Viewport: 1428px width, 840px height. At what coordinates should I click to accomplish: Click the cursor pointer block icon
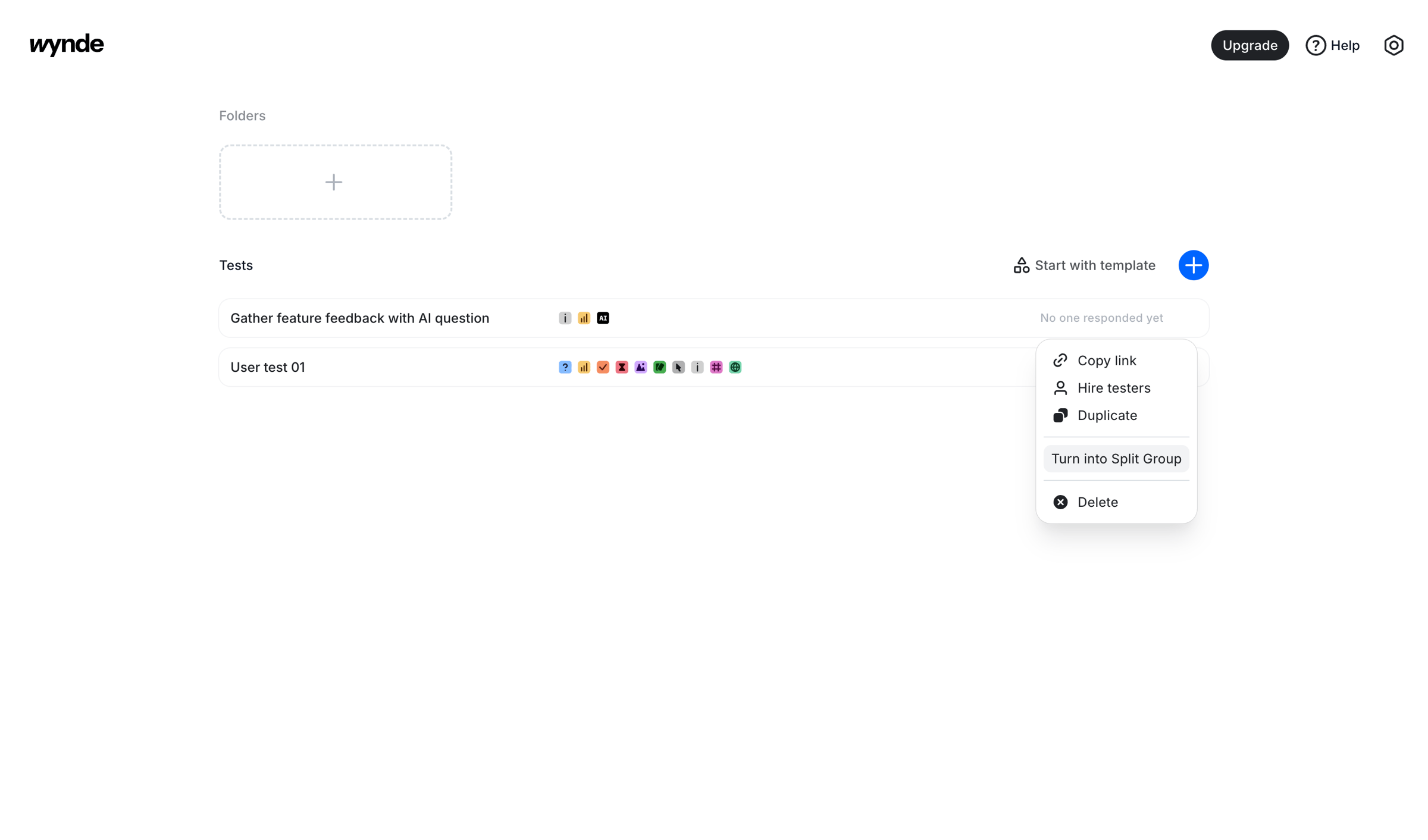(x=678, y=367)
